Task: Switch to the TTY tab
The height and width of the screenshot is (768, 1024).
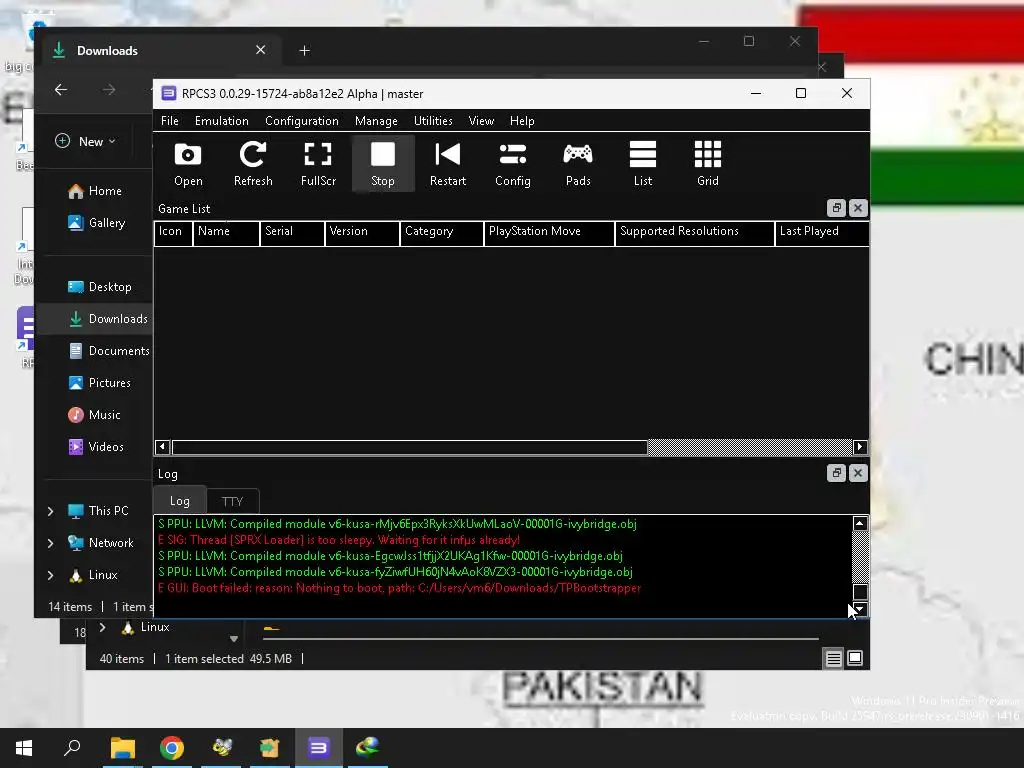Action: coord(232,502)
